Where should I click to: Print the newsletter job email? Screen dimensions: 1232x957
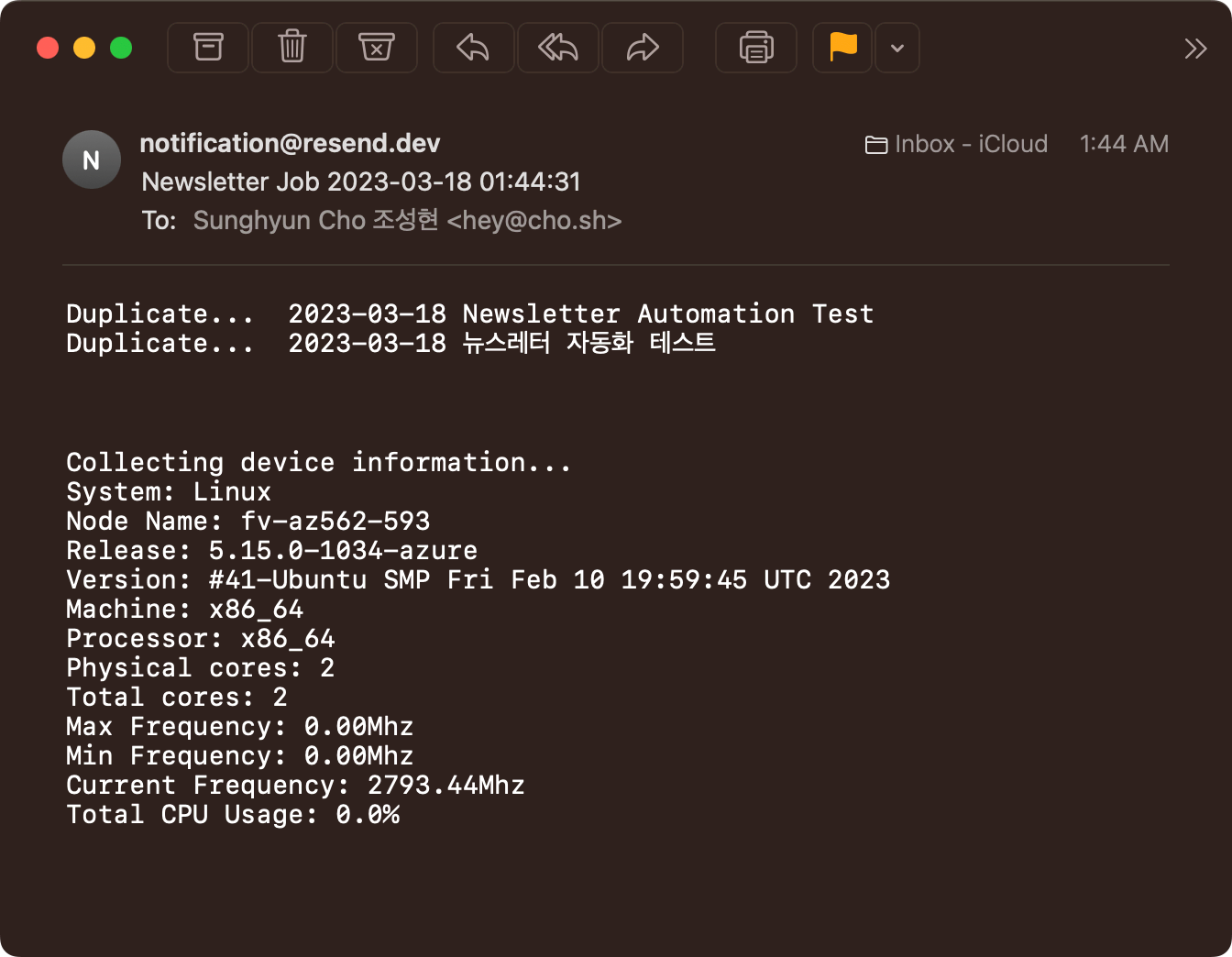tap(755, 48)
